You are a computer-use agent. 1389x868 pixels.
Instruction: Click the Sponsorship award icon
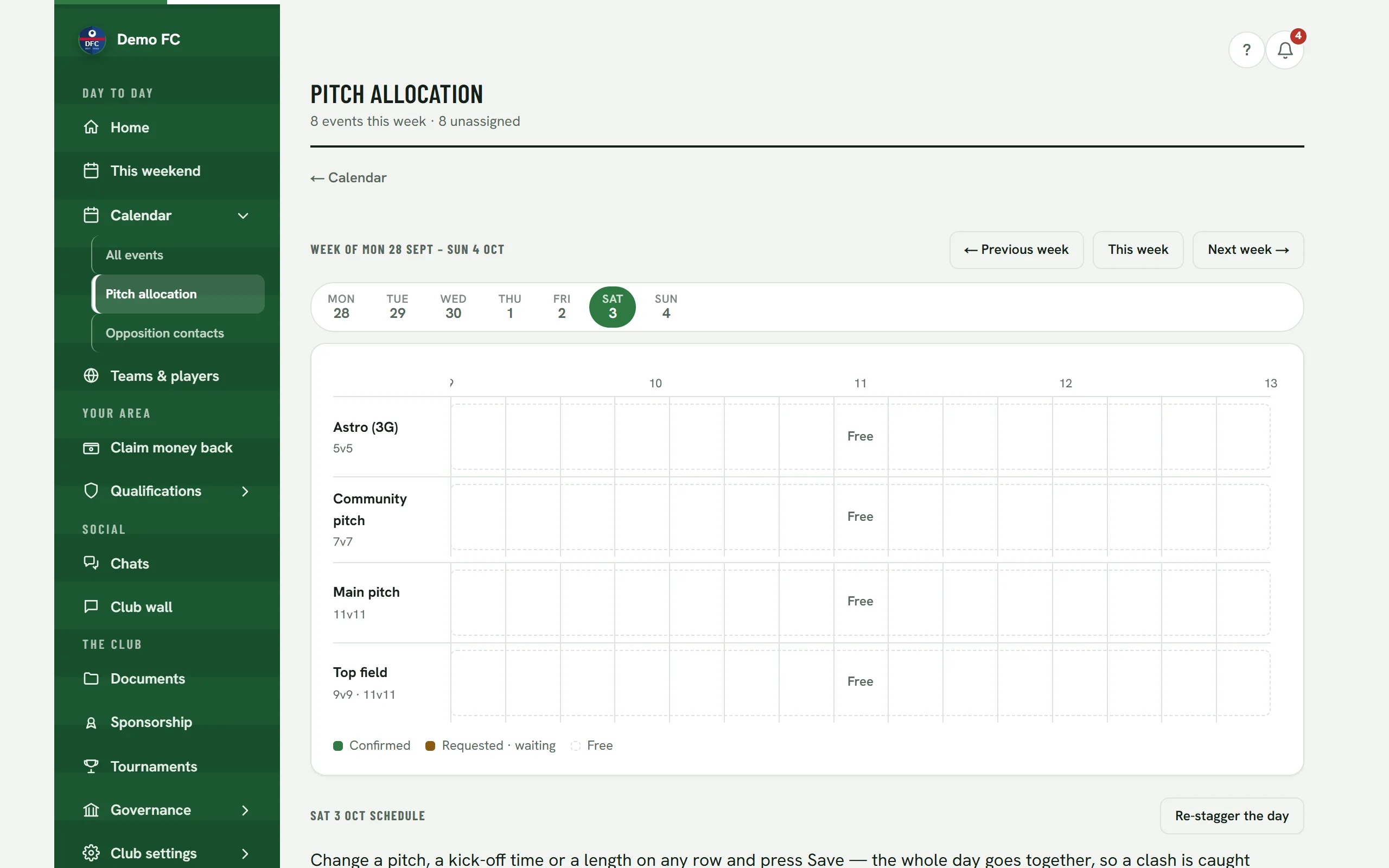pos(91,722)
